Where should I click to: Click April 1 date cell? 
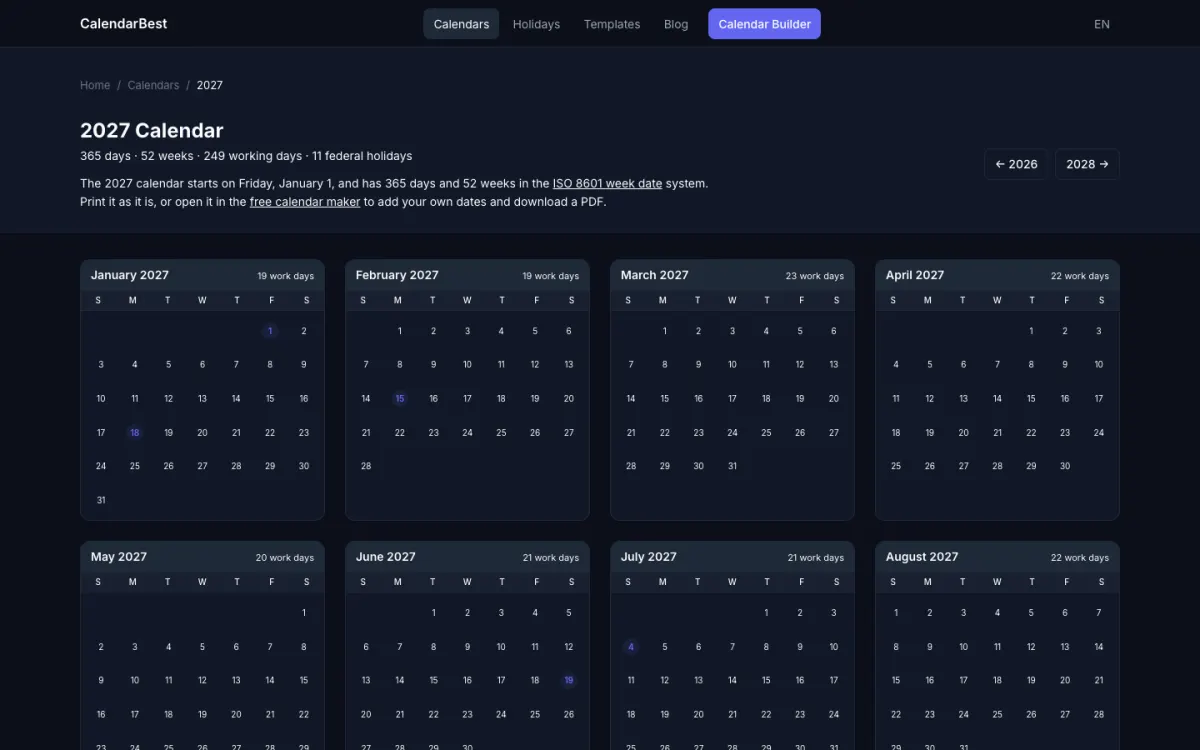[x=1031, y=331]
